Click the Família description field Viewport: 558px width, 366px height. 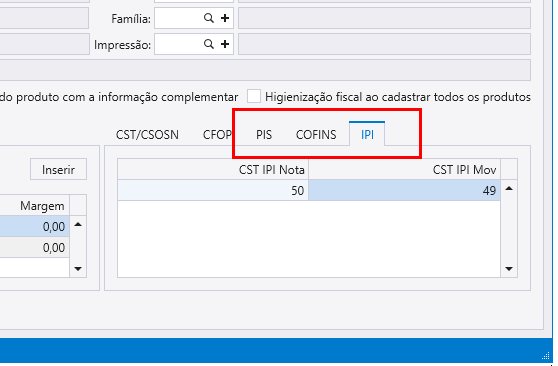[x=384, y=18]
